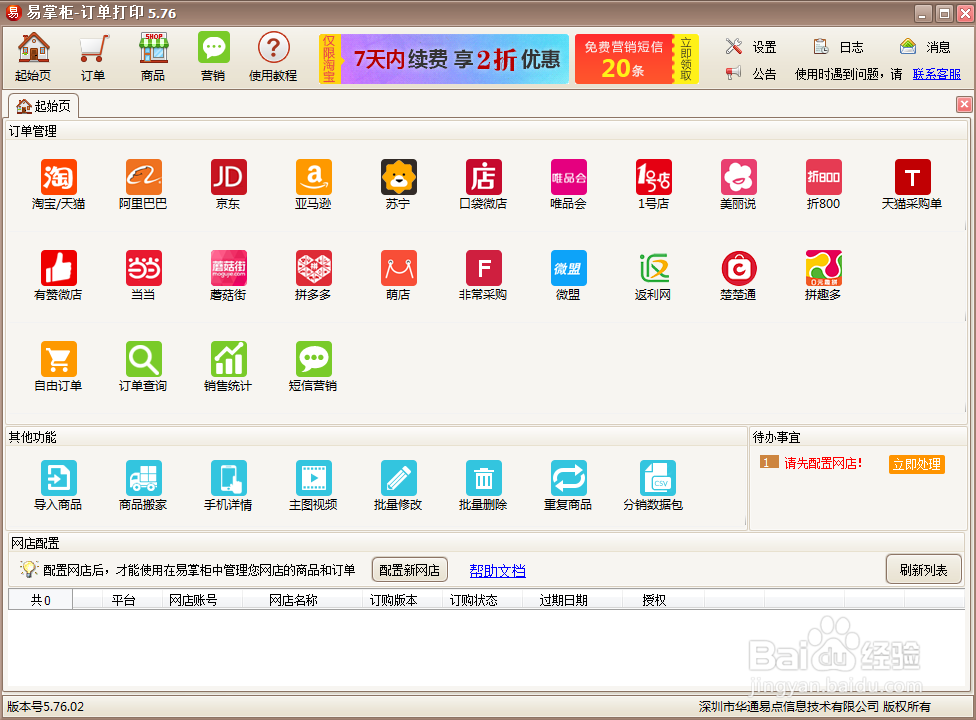Open the 商品 shop toolbar item
Viewport: 976px width, 720px height.
click(x=153, y=57)
